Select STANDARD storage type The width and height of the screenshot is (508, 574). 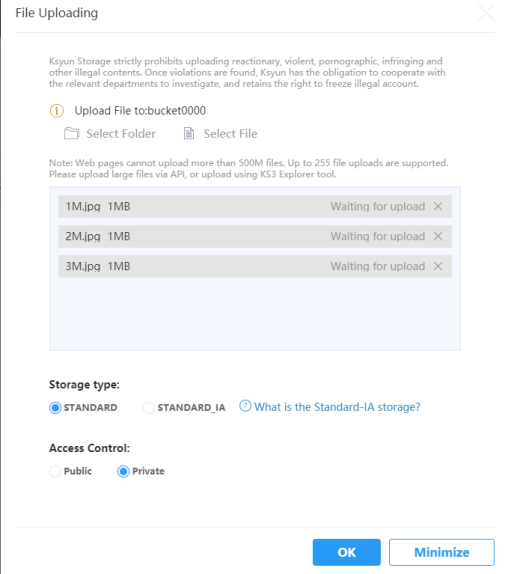click(55, 407)
